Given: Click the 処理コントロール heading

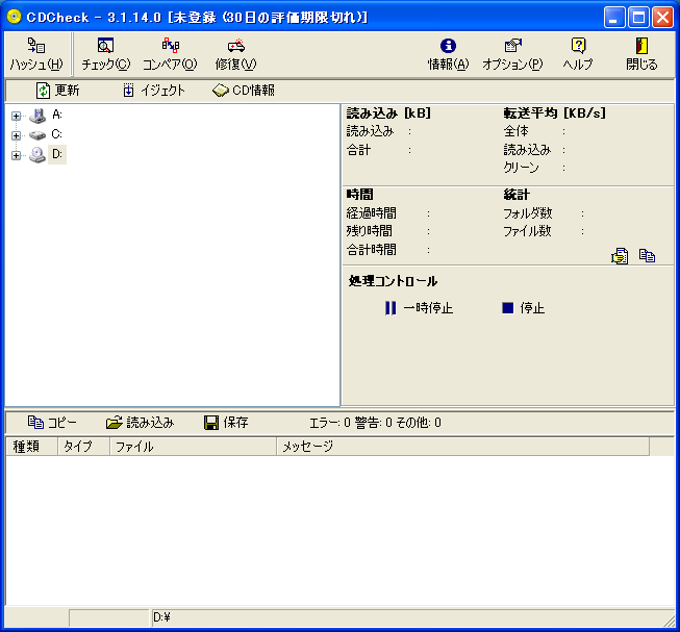Looking at the screenshot, I should click(393, 281).
